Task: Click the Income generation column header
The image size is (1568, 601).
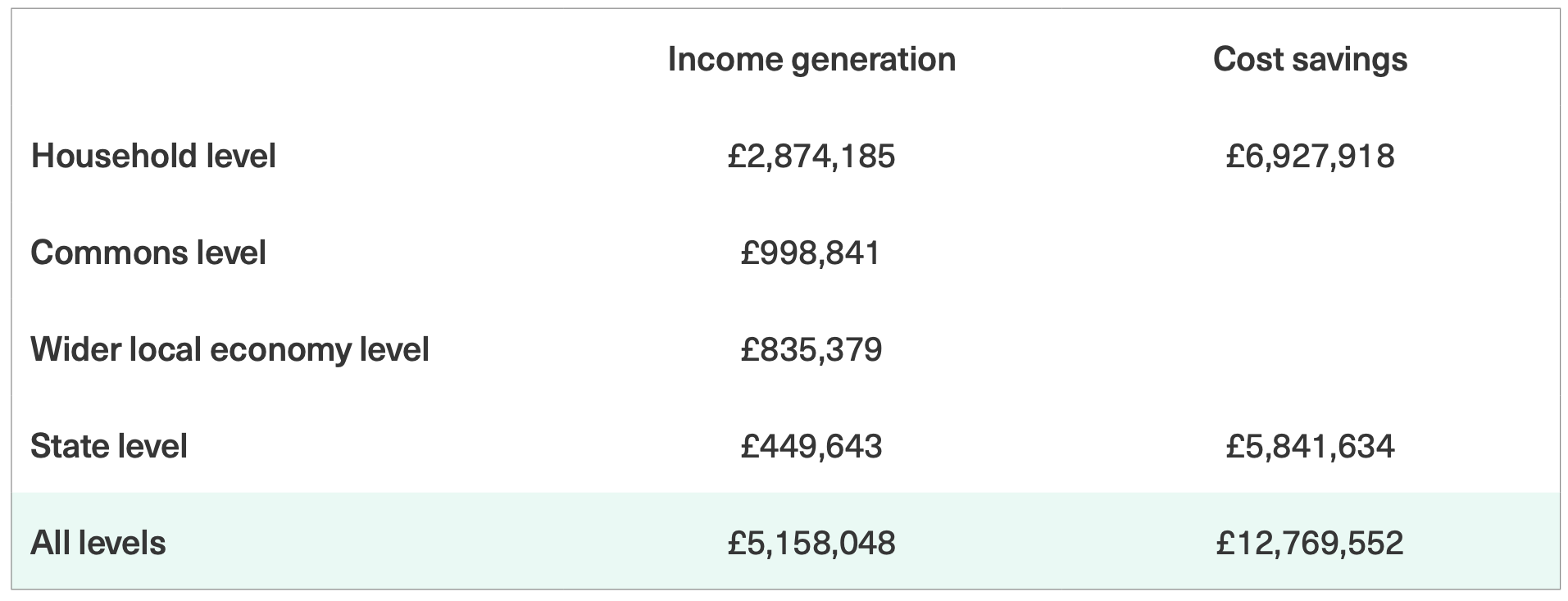Action: (x=811, y=59)
